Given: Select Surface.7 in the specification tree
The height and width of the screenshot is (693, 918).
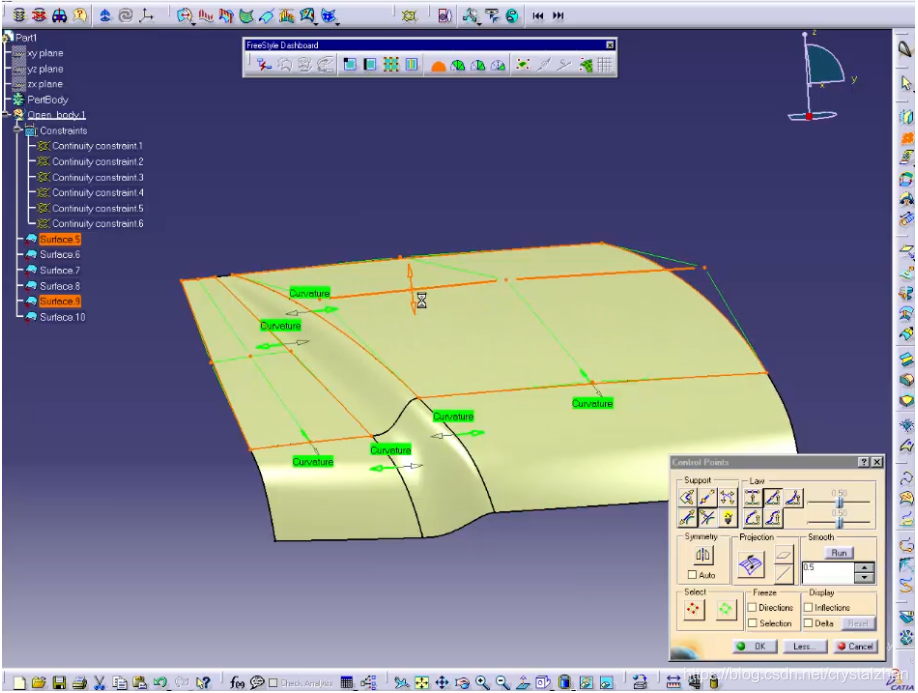Looking at the screenshot, I should coord(59,270).
